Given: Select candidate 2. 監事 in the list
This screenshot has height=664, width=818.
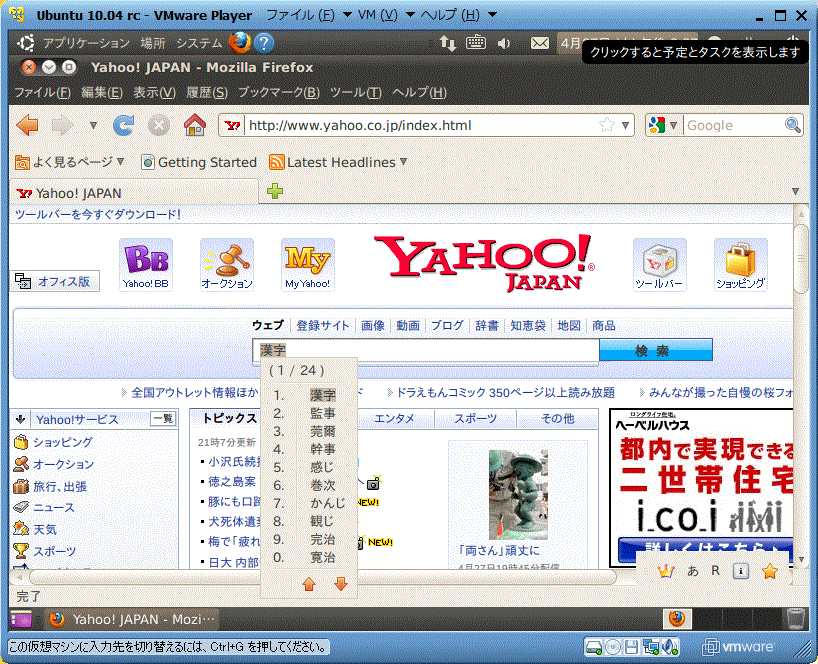Looking at the screenshot, I should tap(309, 413).
